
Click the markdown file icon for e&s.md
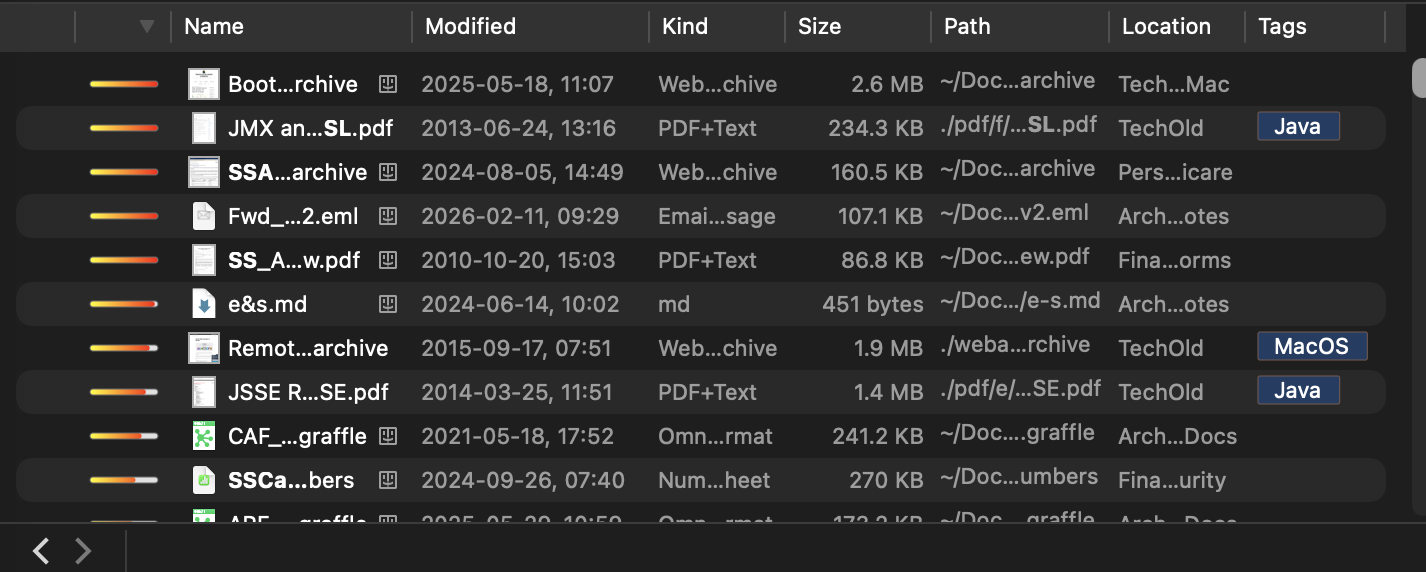(x=204, y=304)
